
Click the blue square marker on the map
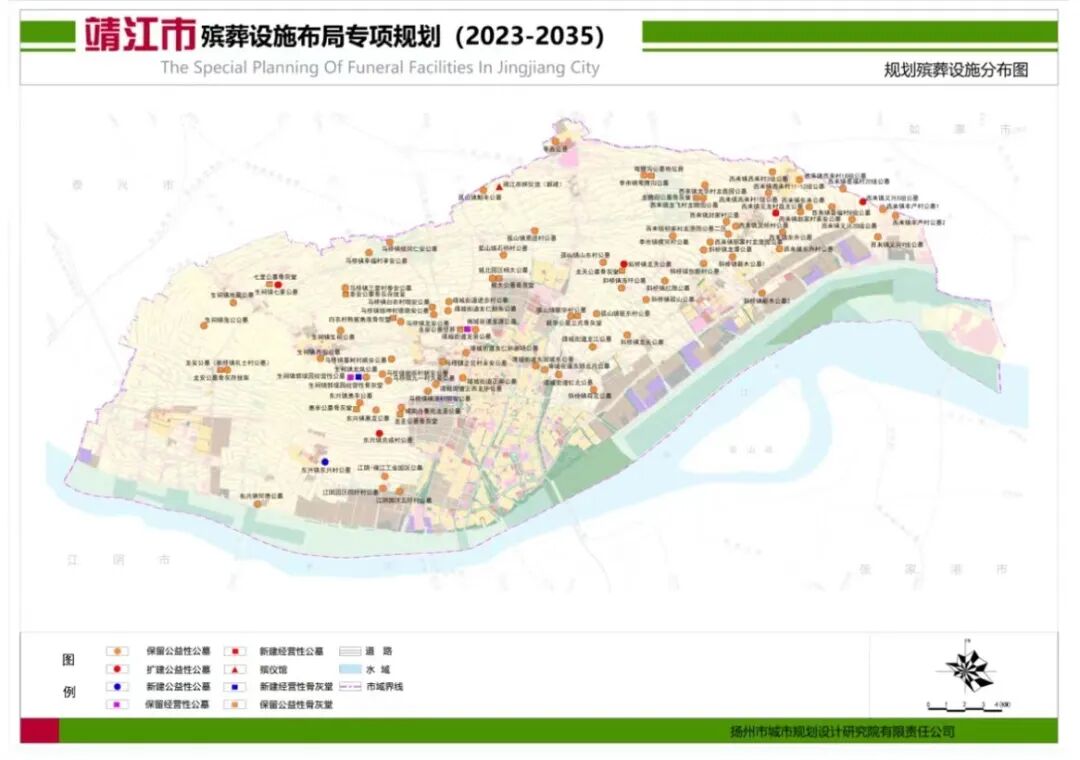click(359, 377)
